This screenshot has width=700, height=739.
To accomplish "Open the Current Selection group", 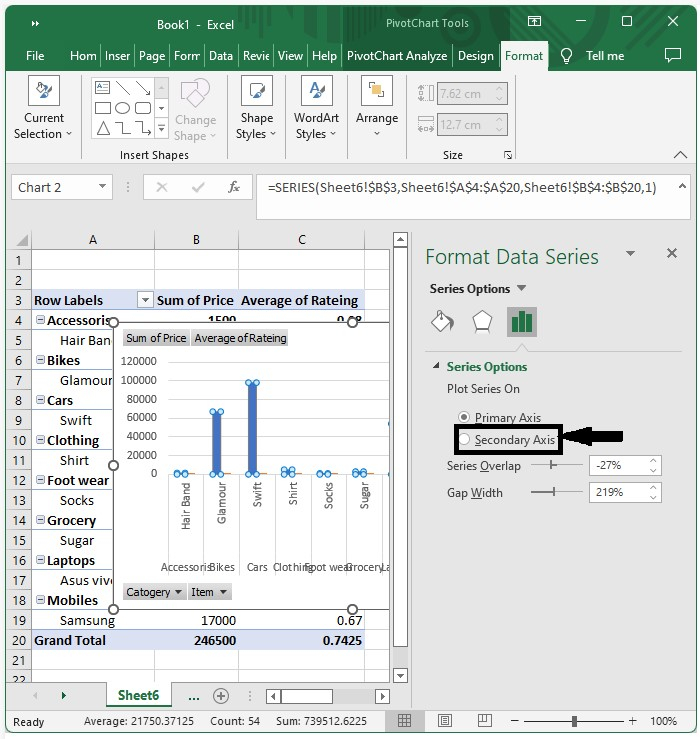I will click(x=42, y=108).
